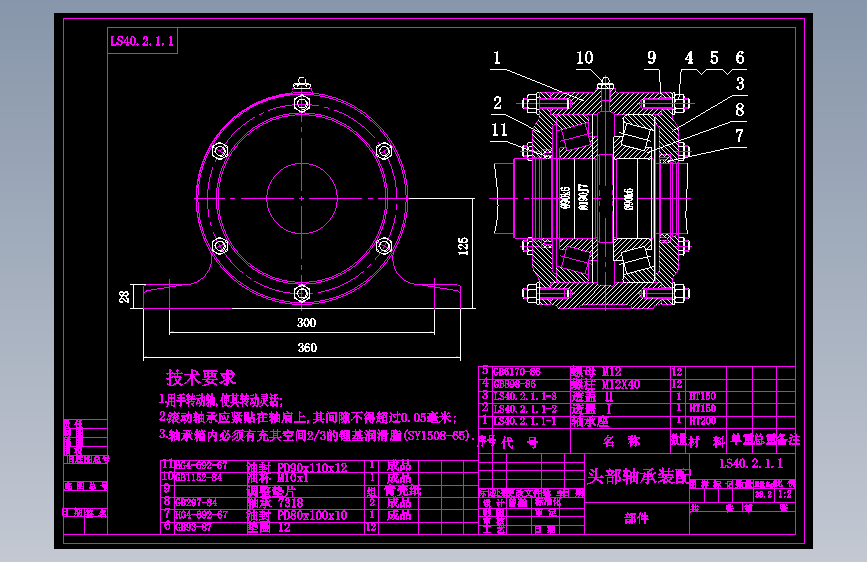Click the oil cup fitting atop the front view housing
867x562 pixels.
[301, 85]
